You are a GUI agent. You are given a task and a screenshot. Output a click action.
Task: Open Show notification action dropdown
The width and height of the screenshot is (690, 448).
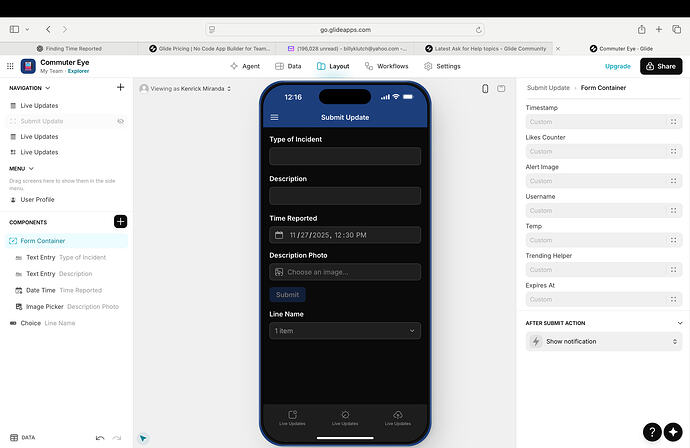tap(603, 342)
